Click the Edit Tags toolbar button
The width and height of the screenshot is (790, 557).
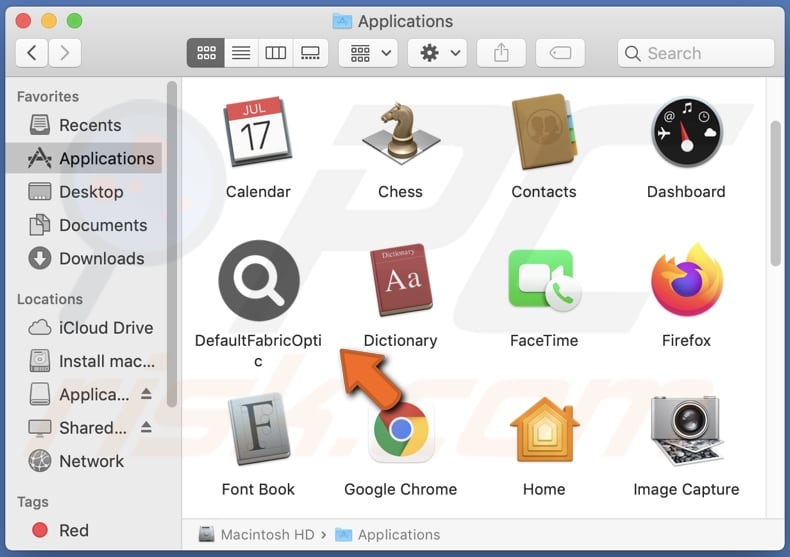(560, 53)
